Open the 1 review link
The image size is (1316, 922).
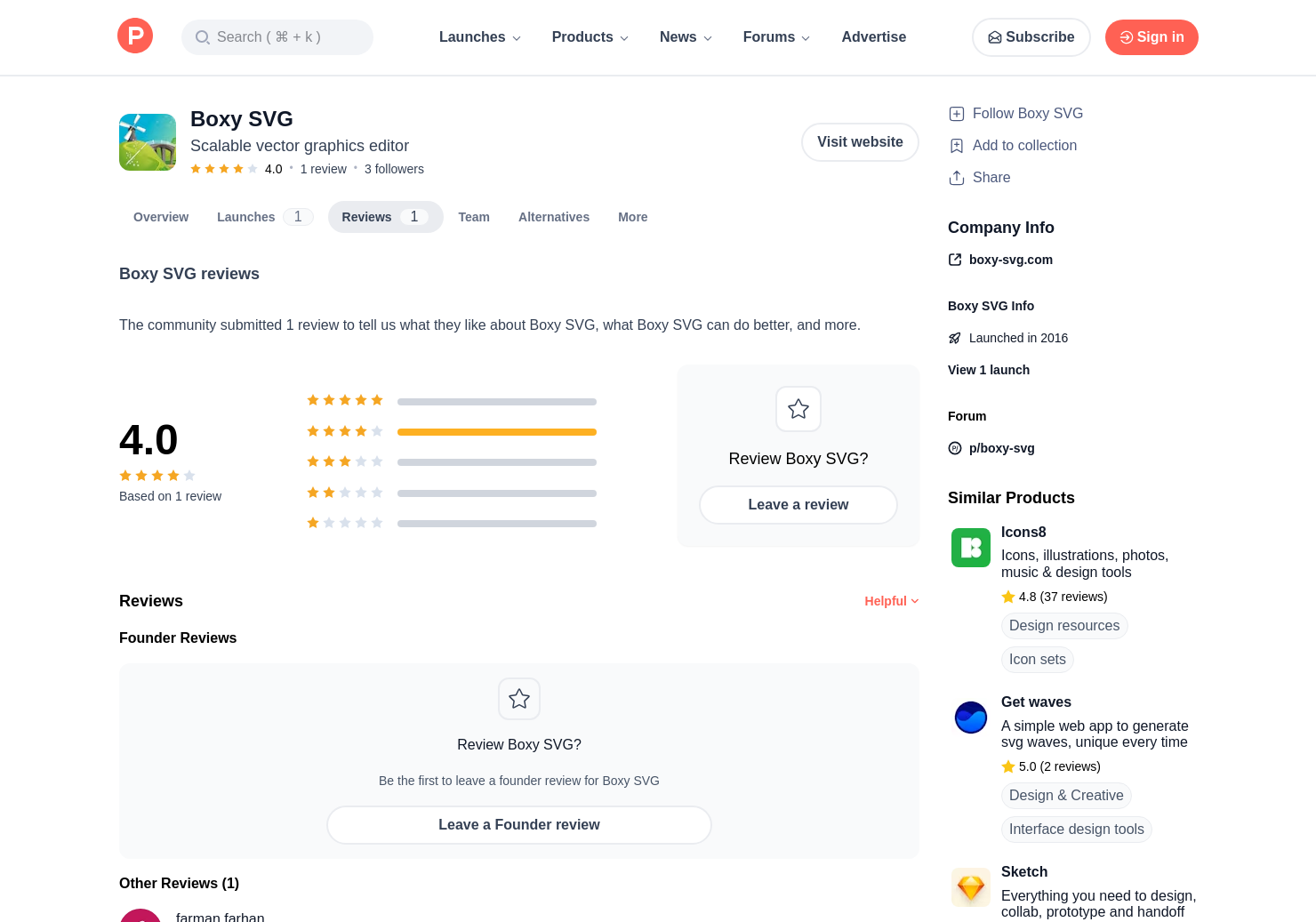click(324, 169)
